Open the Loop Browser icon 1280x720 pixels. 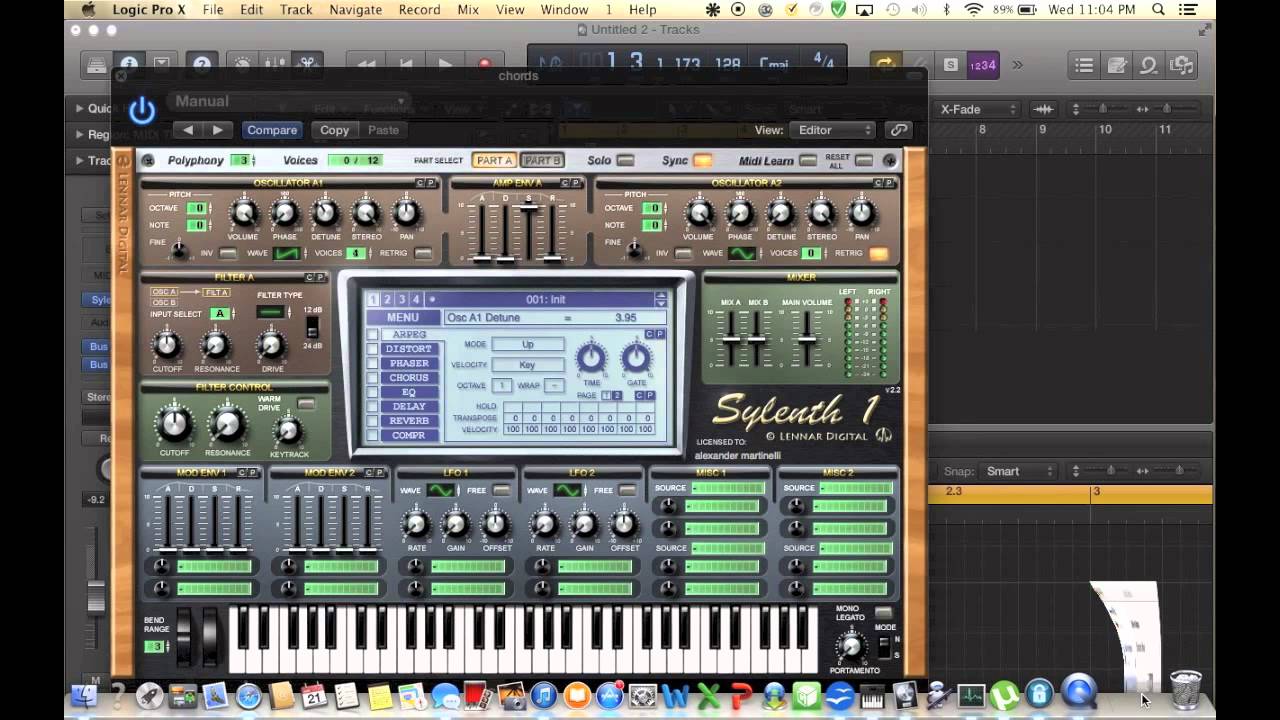point(1149,66)
